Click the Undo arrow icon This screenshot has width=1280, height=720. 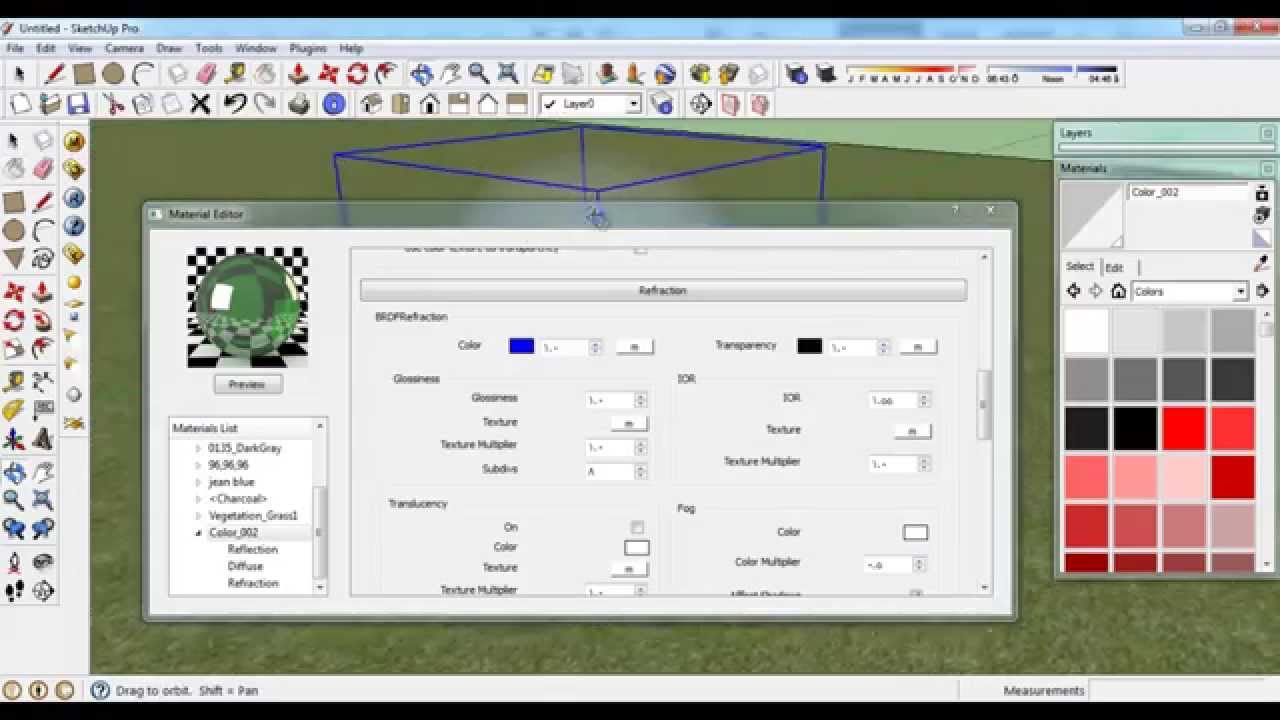[x=235, y=104]
